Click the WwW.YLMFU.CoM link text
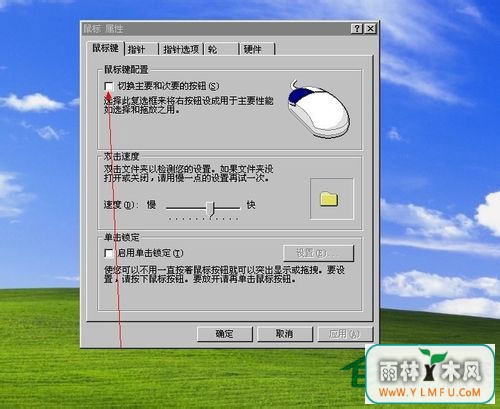500x409 pixels. click(430, 392)
